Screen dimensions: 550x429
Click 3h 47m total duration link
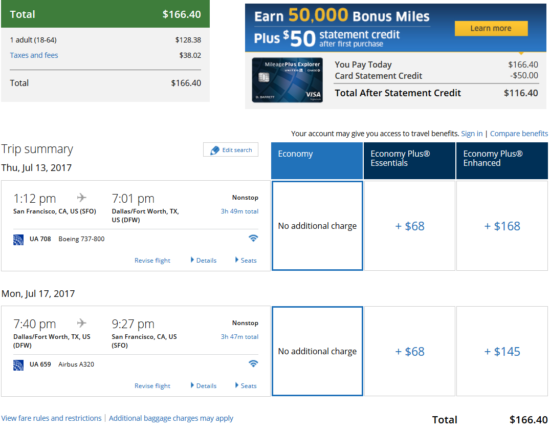pos(240,336)
